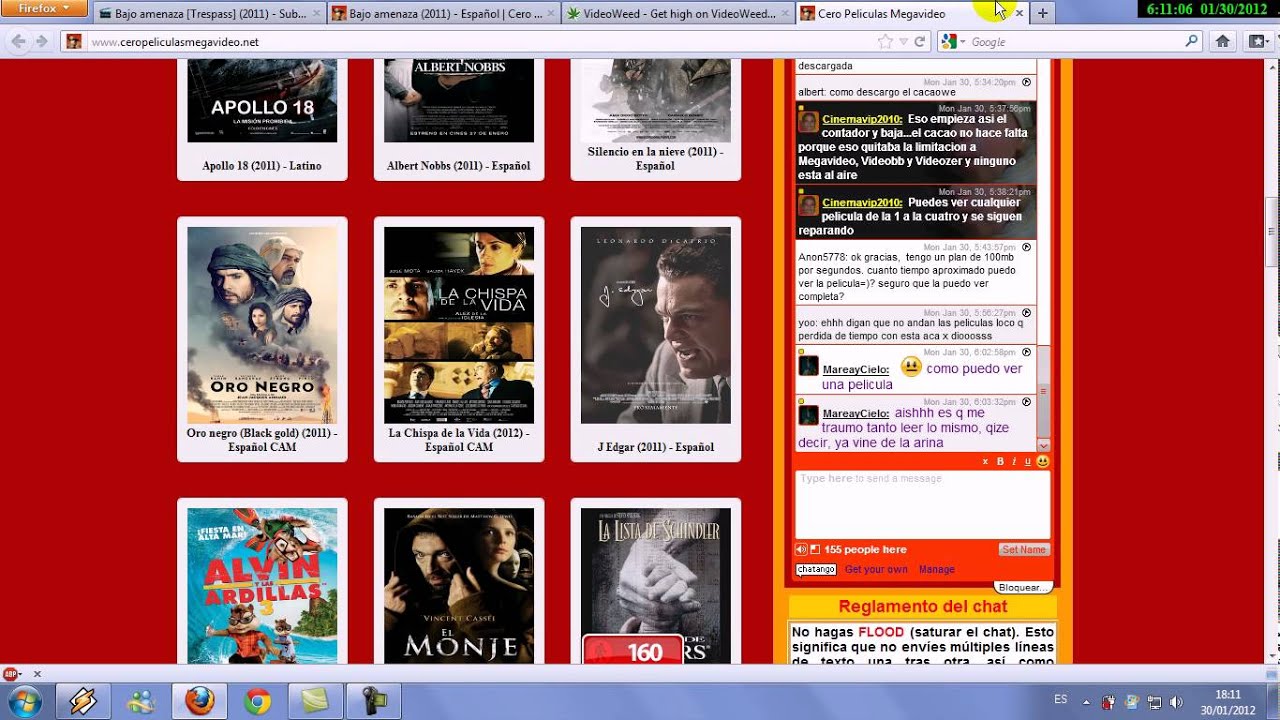This screenshot has width=1280, height=720.
Task: Go to the browser home page icon
Action: click(1222, 42)
